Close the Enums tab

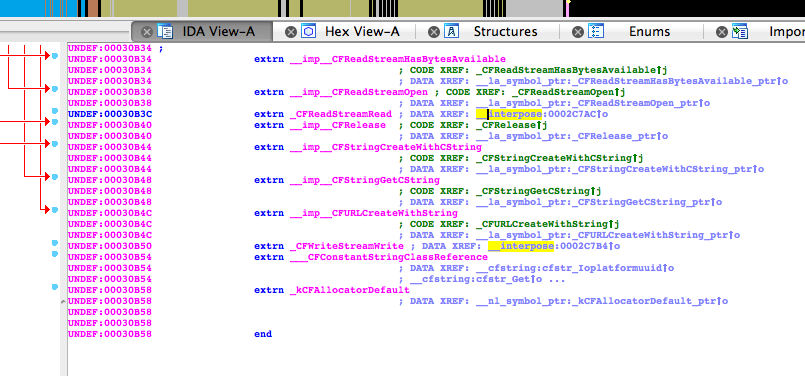(578, 32)
